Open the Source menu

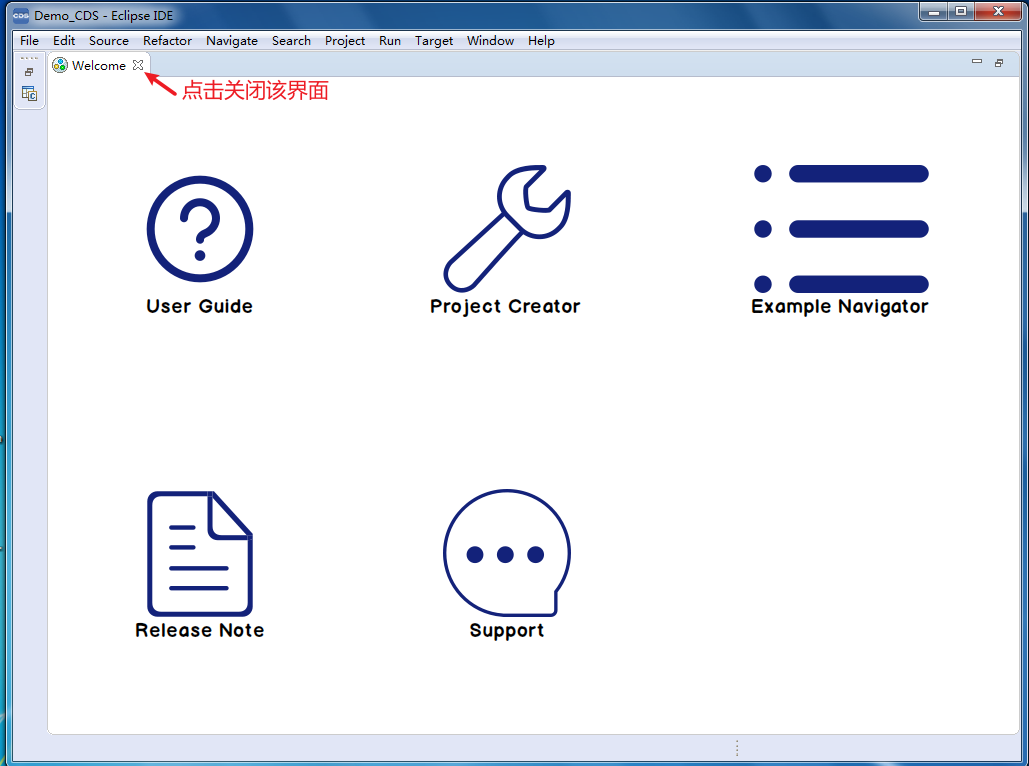109,41
